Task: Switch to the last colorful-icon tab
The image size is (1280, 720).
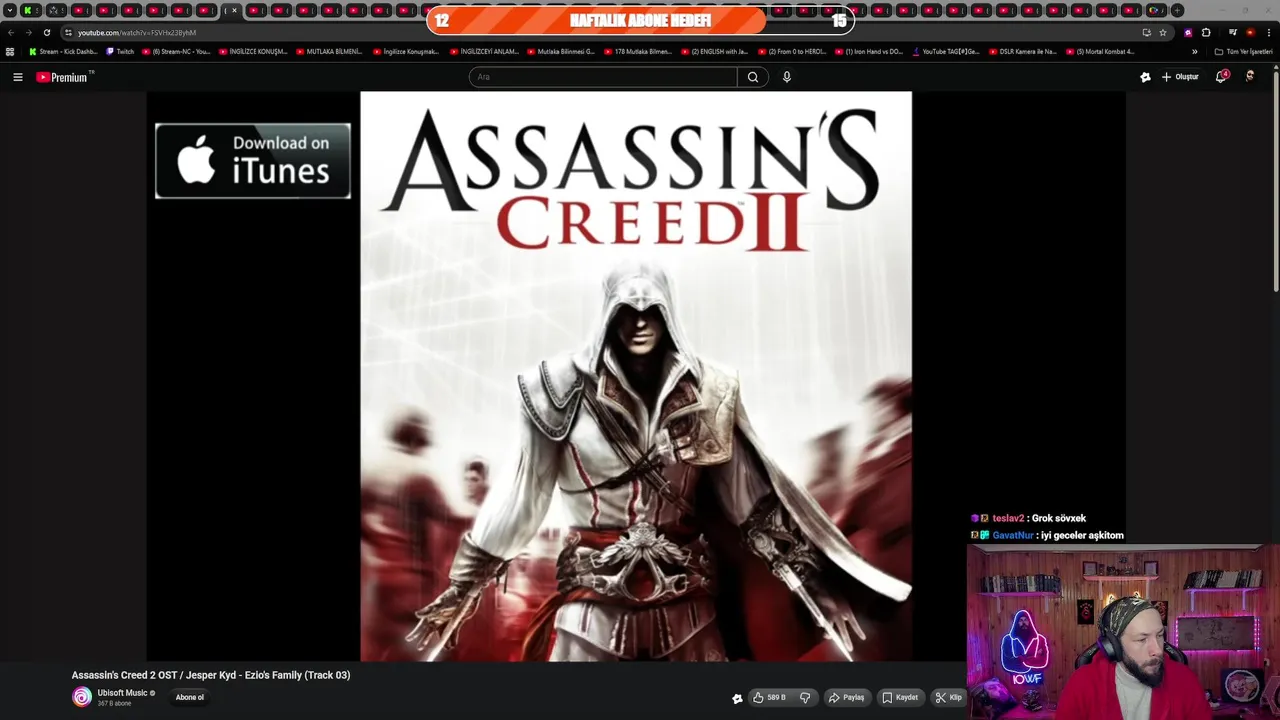Action: tap(1155, 10)
